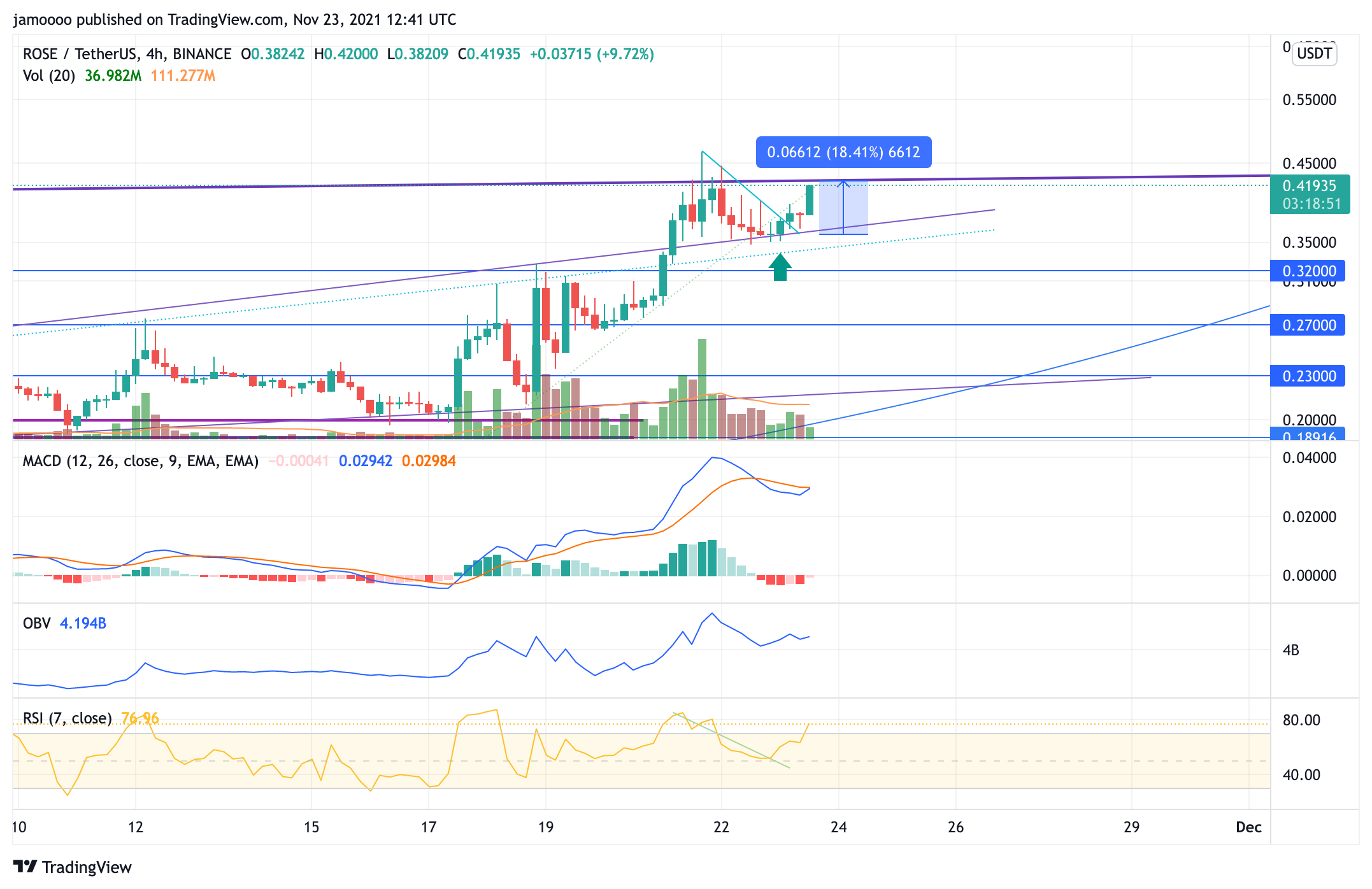
Task: Click the price change +0.03715 (+9.72%)
Action: (x=592, y=54)
